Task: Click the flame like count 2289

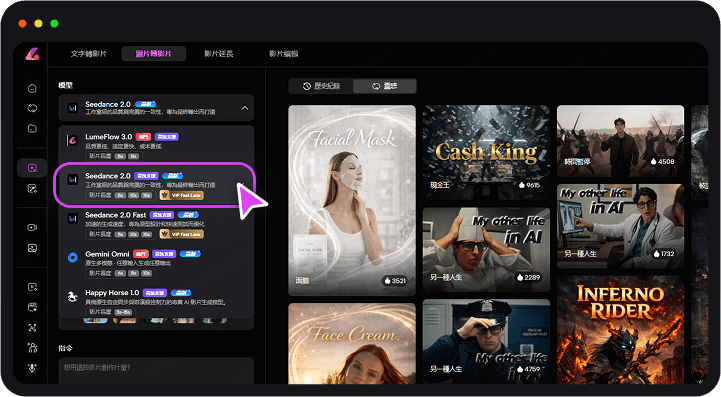Action: pyautogui.click(x=528, y=277)
